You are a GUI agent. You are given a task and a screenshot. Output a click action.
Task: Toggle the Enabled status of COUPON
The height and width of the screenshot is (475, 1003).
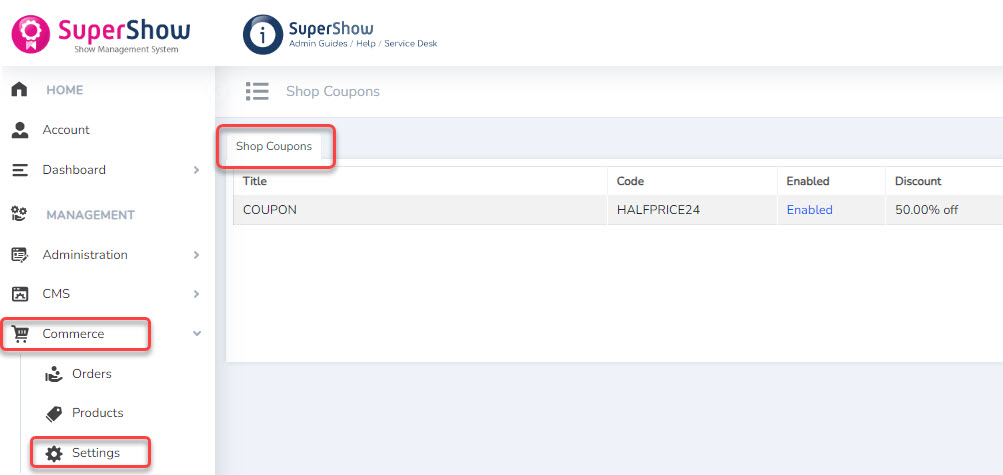809,210
